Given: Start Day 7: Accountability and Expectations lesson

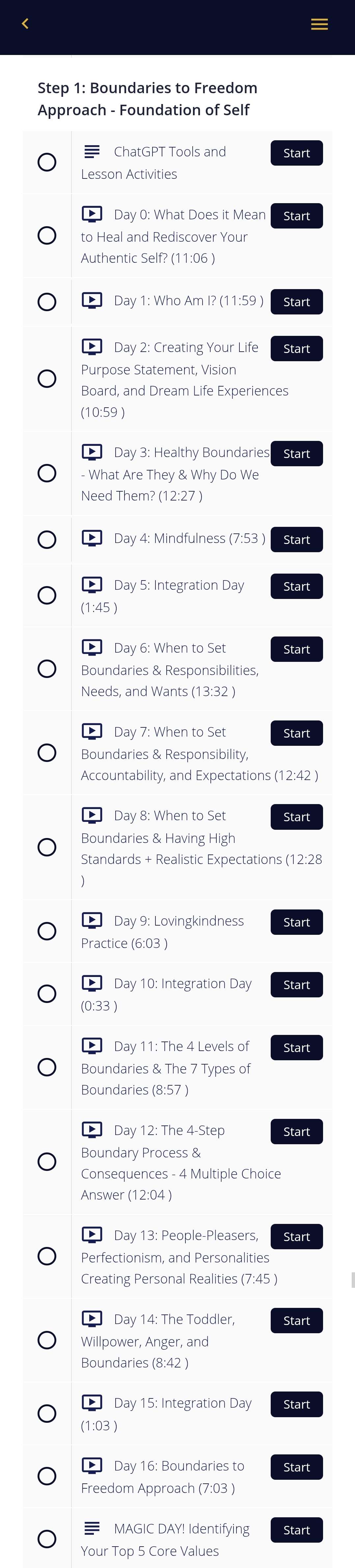Looking at the screenshot, I should pyautogui.click(x=296, y=733).
